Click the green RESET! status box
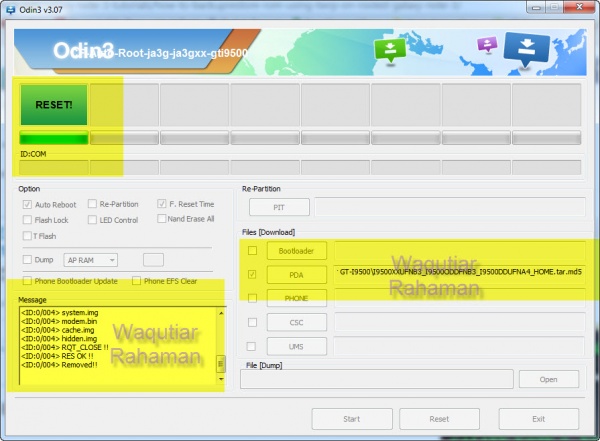This screenshot has height=441, width=600. (54, 105)
